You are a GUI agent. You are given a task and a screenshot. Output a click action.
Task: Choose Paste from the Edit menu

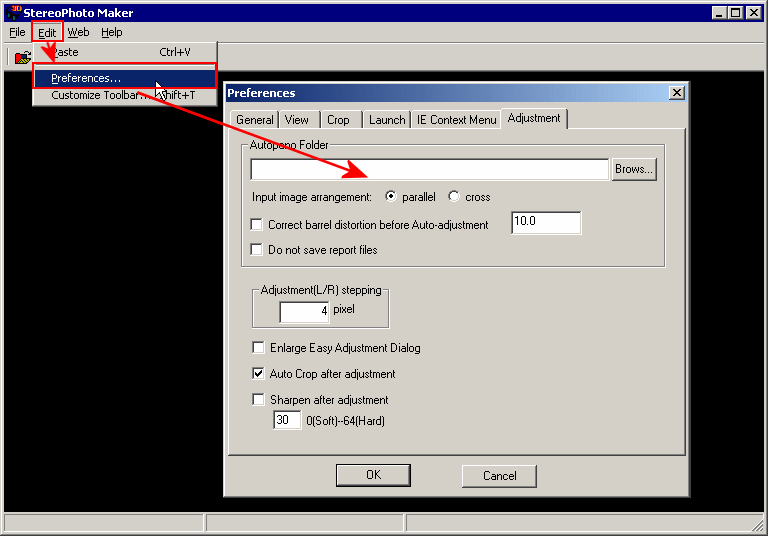[125, 52]
